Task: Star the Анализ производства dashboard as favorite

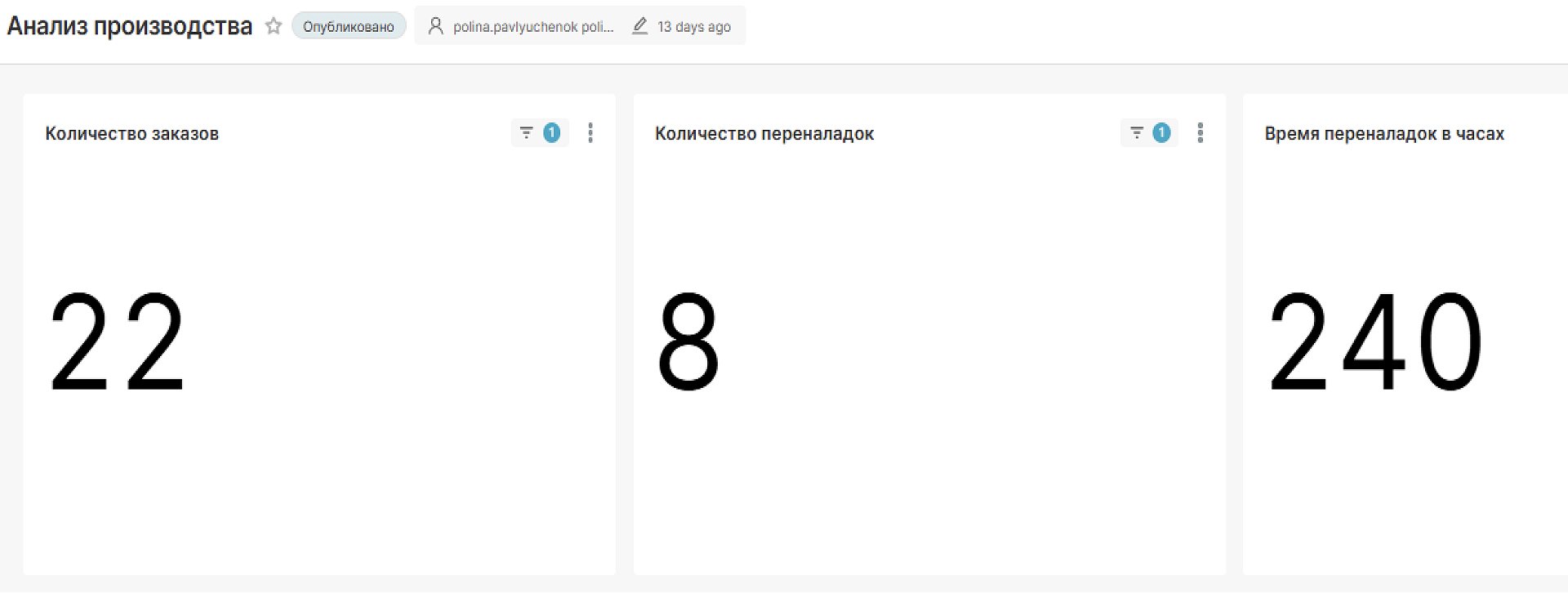Action: (274, 26)
